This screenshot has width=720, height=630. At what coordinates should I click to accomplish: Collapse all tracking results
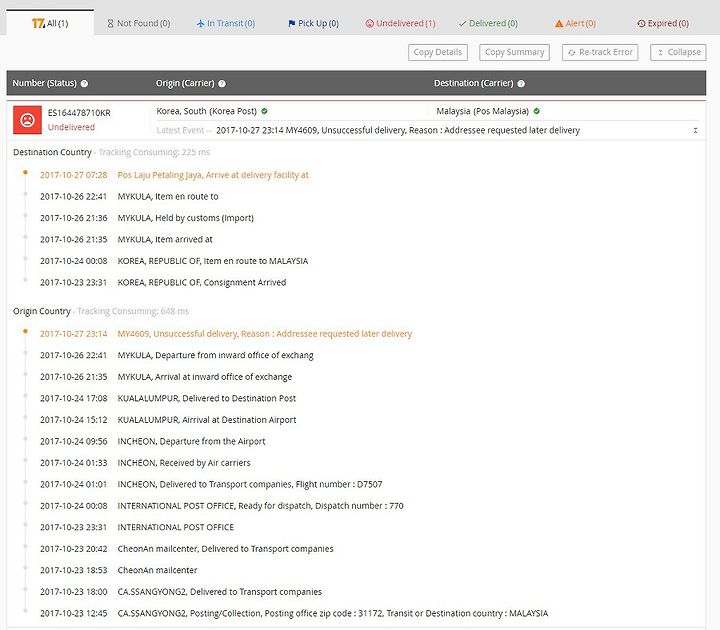678,52
